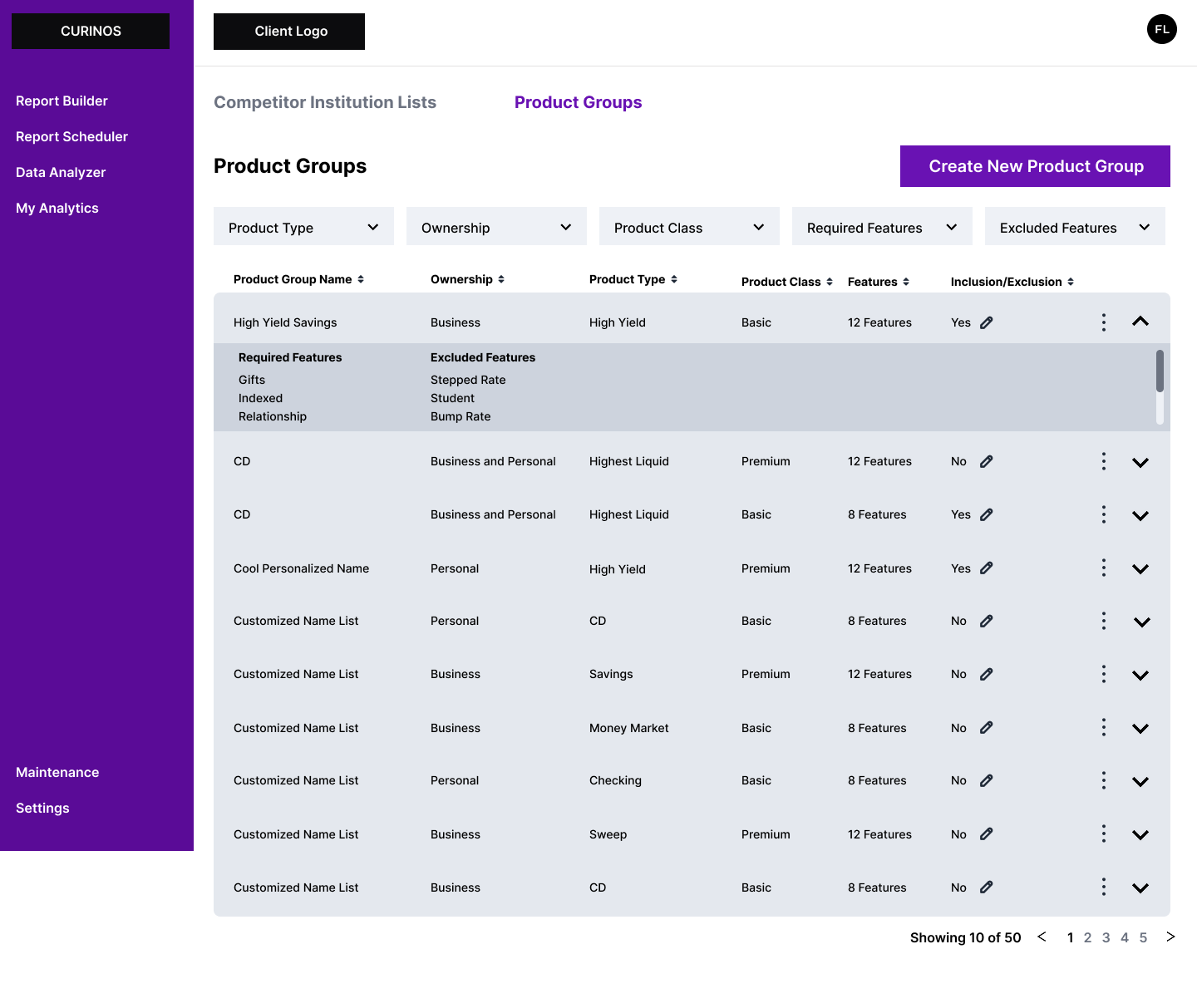The height and width of the screenshot is (1008, 1197).
Task: Click Create New Product Group button
Action: tap(1035, 166)
